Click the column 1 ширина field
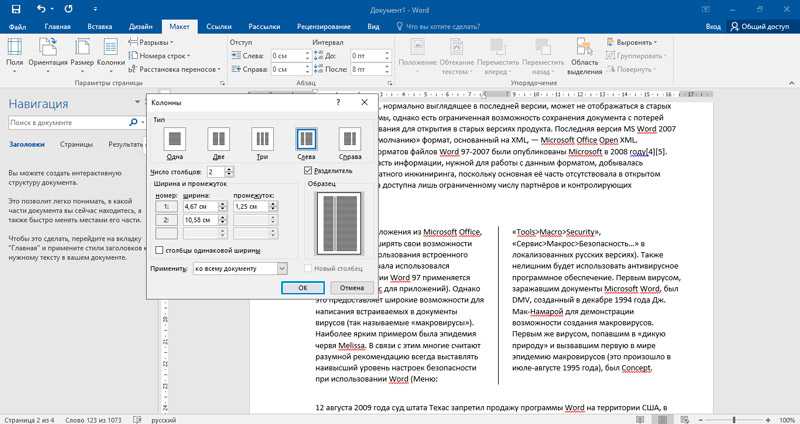 [199, 206]
